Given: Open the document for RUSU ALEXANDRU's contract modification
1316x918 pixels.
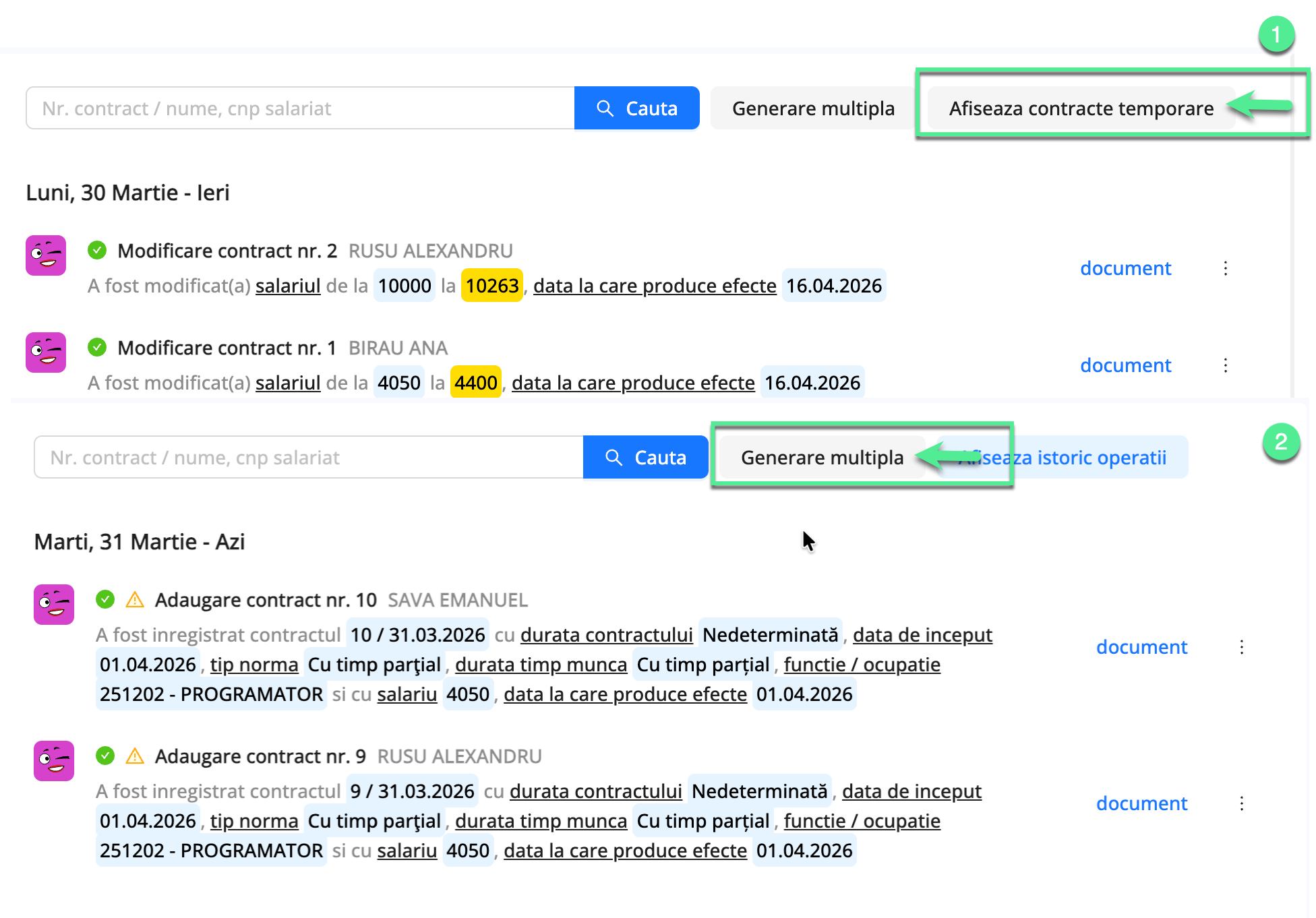Looking at the screenshot, I should coord(1125,268).
